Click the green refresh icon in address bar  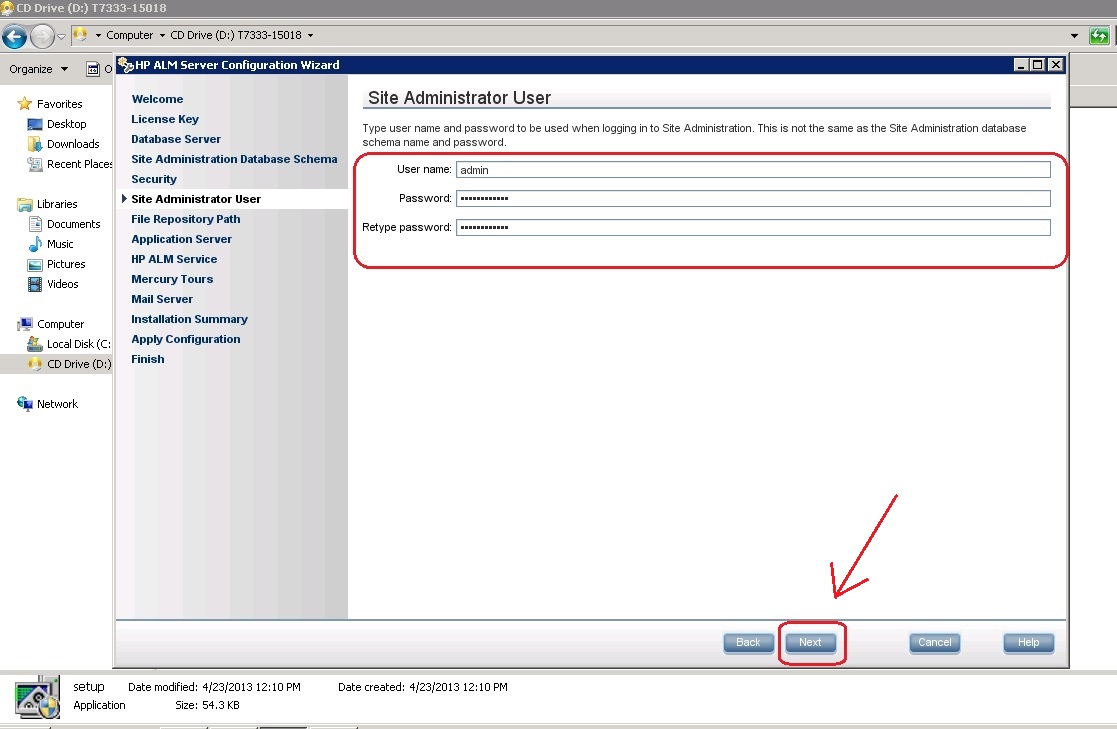coord(1099,36)
